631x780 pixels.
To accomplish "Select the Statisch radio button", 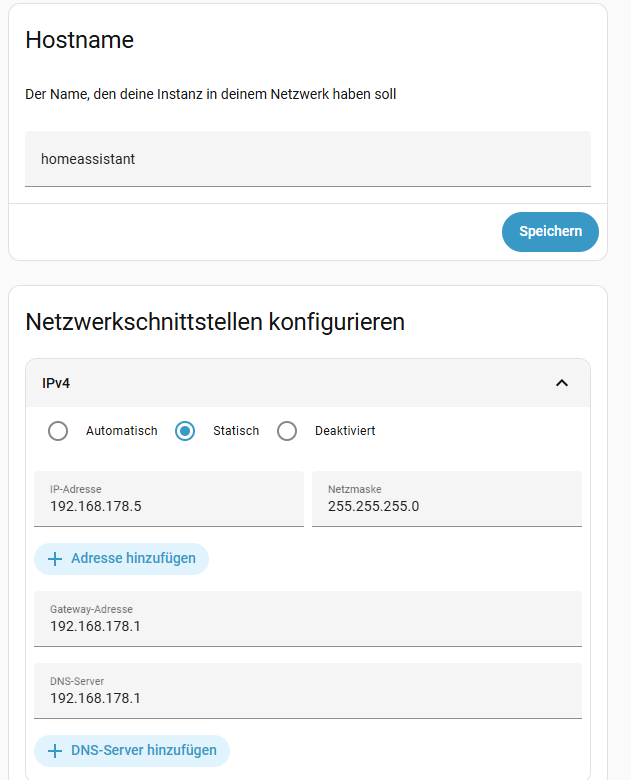I will tap(185, 431).
